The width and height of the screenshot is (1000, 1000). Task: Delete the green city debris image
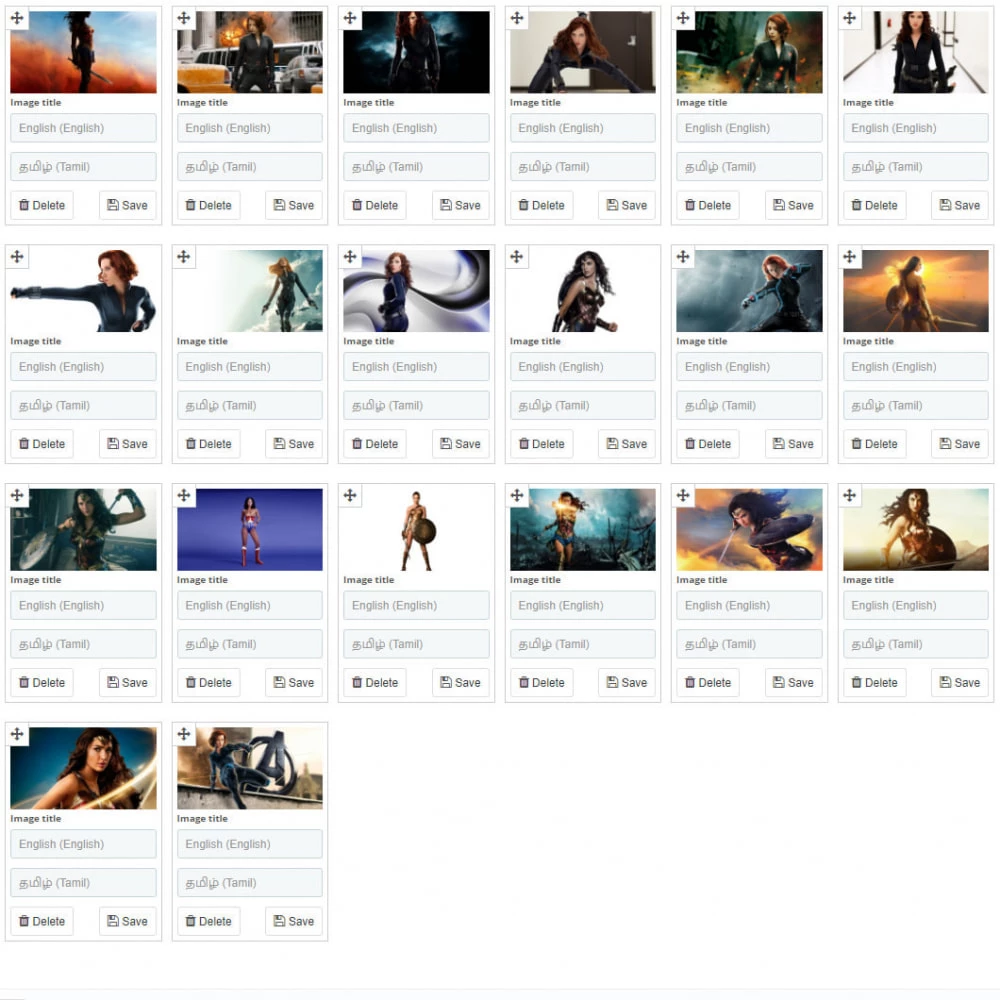pyautogui.click(x=708, y=205)
